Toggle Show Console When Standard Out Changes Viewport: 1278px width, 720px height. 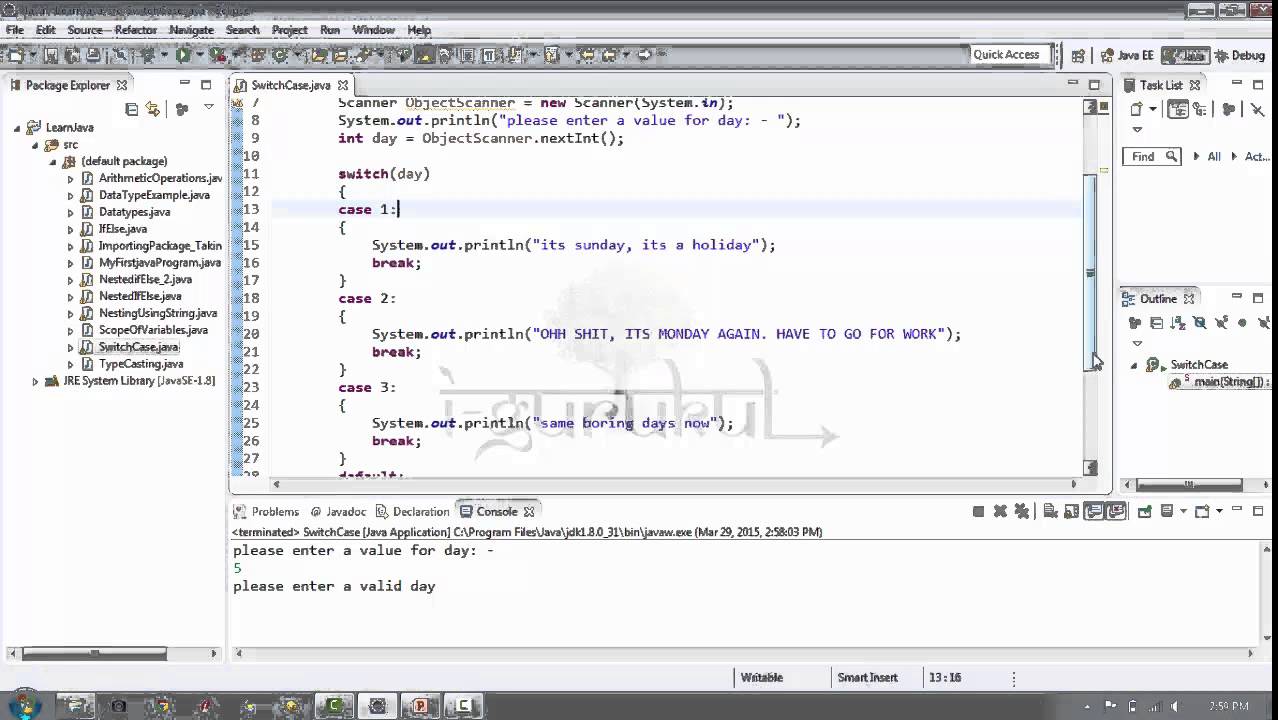click(x=1094, y=511)
